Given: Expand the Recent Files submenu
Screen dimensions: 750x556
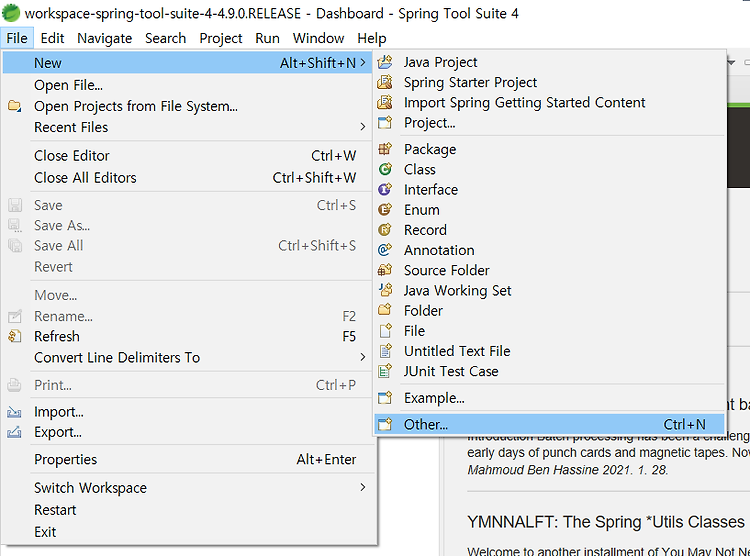Looking at the screenshot, I should pos(363,127).
